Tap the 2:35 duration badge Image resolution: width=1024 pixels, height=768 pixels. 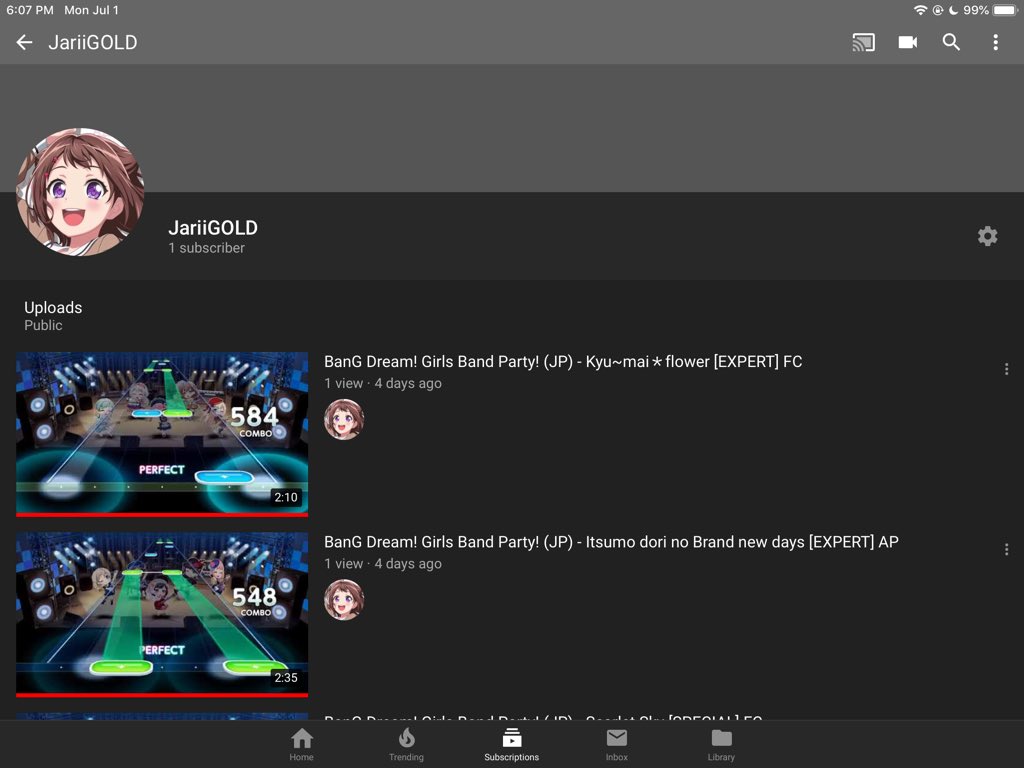point(286,678)
